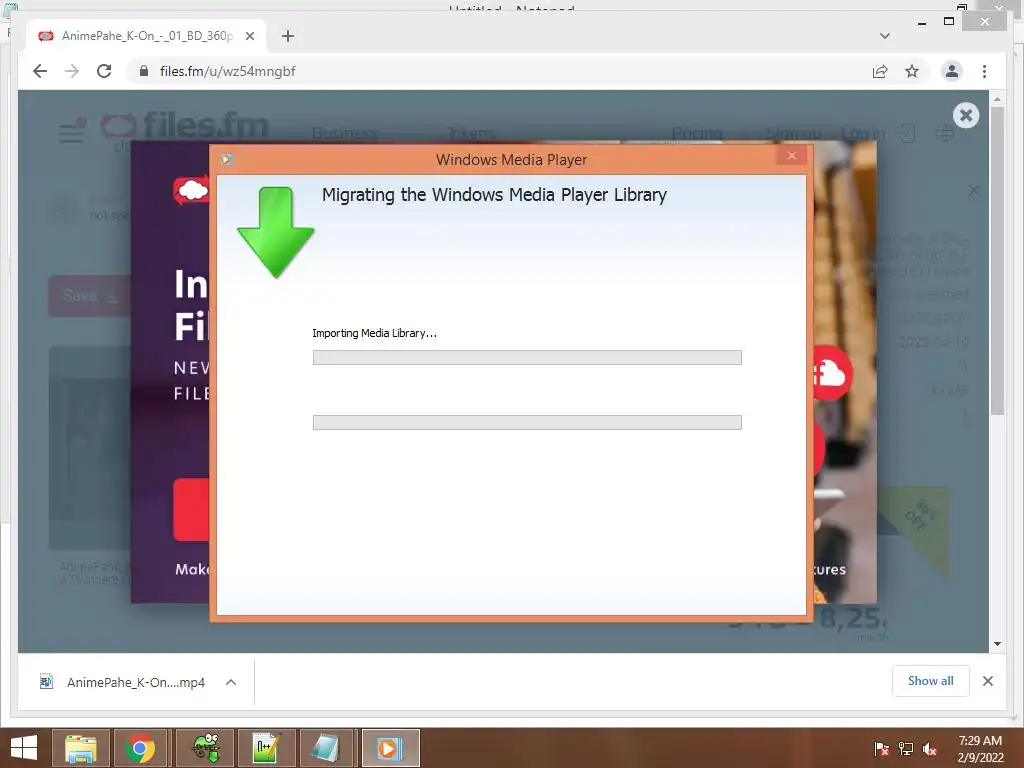1024x768 pixels.
Task: Click the Migrating the Windows Media Player Library heading
Action: click(494, 195)
